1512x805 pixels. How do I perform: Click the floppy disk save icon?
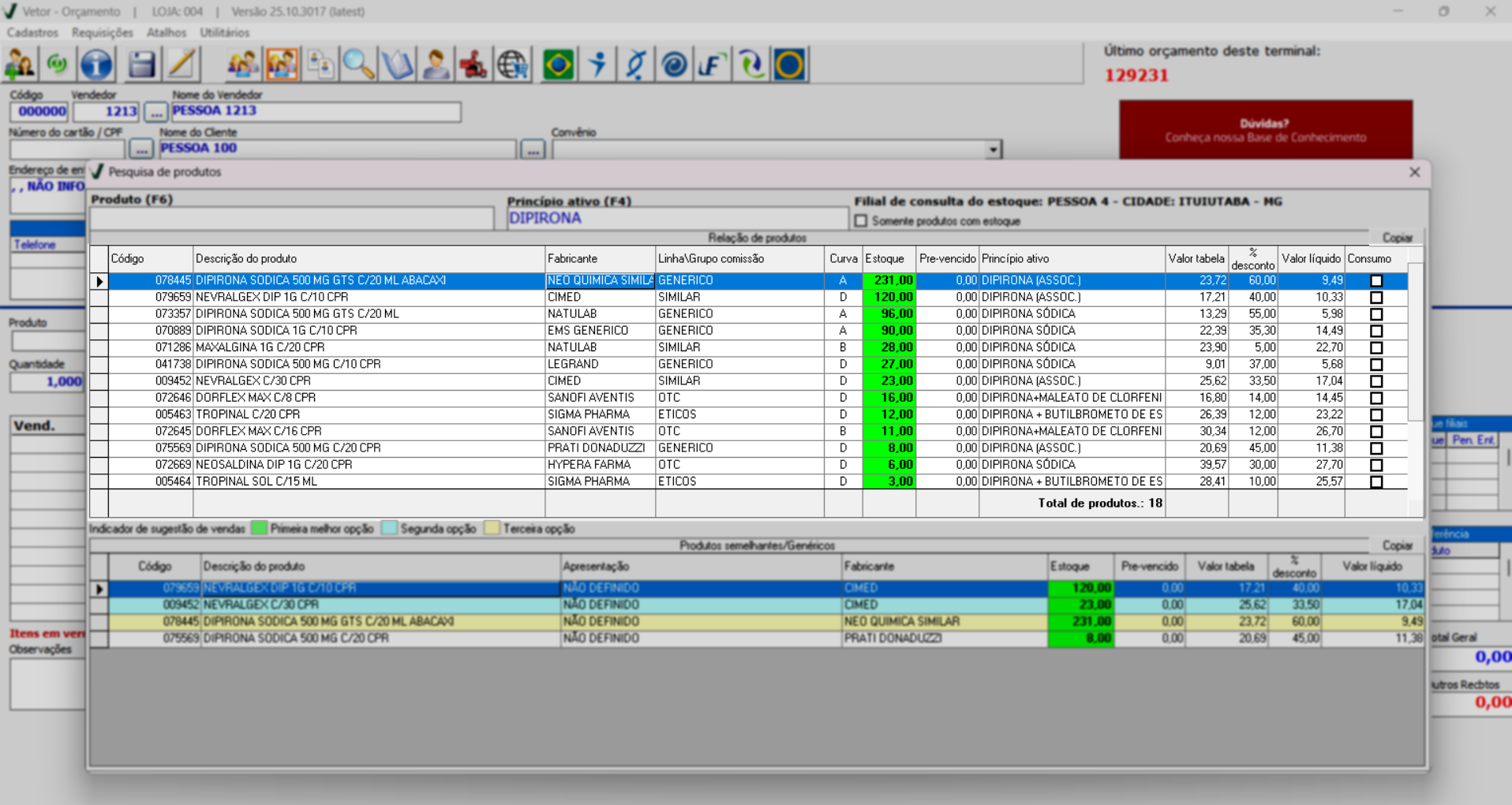[x=141, y=65]
